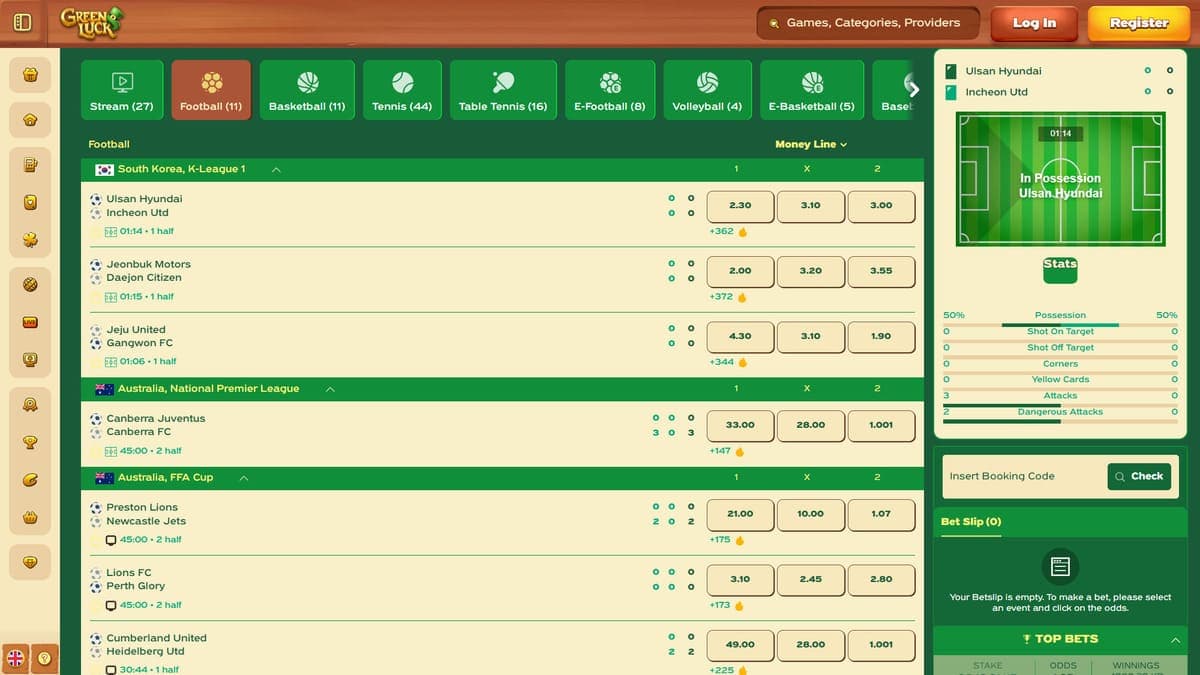Open the sidebar menu toggle icon
This screenshot has width=1200, height=675.
point(23,22)
